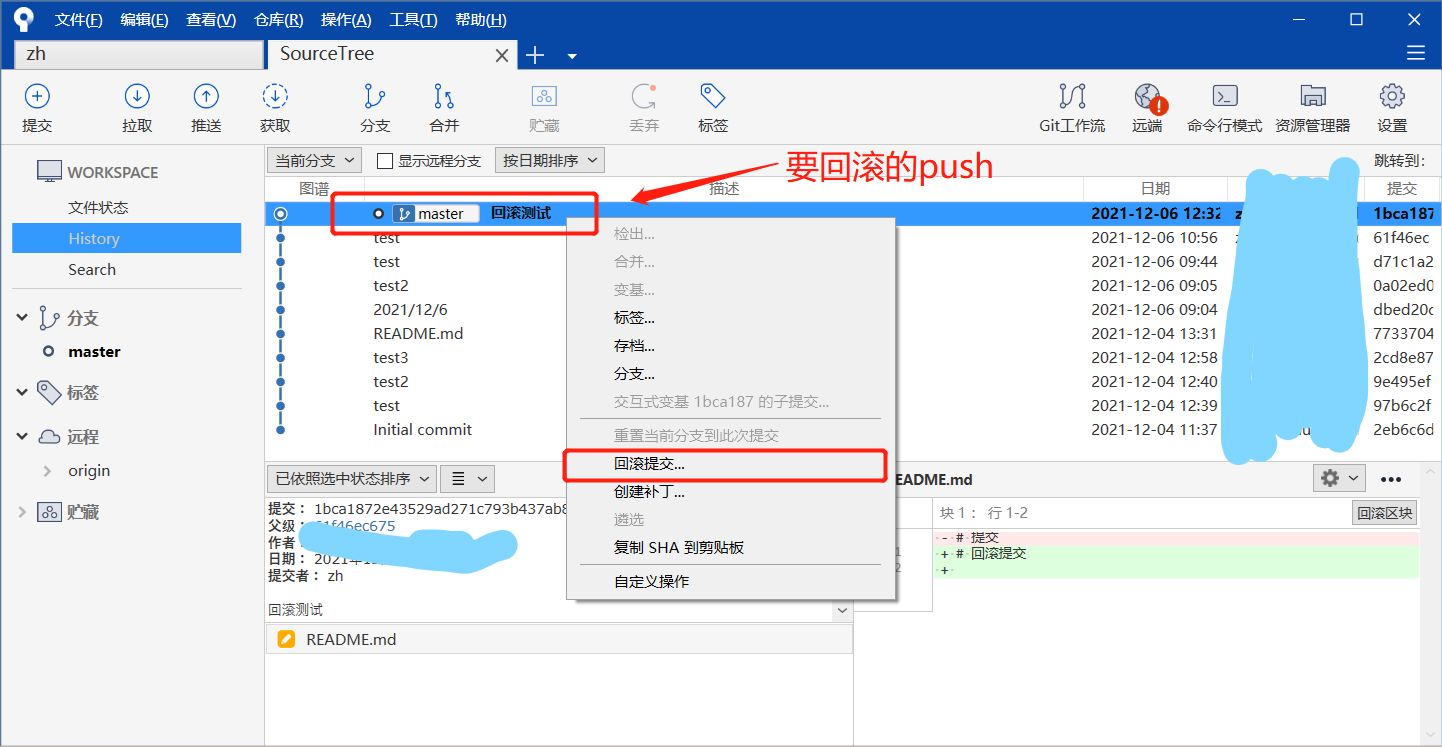Image resolution: width=1442 pixels, height=747 pixels.
Task: Click the SourceTree logo icon
Action: coord(24,19)
